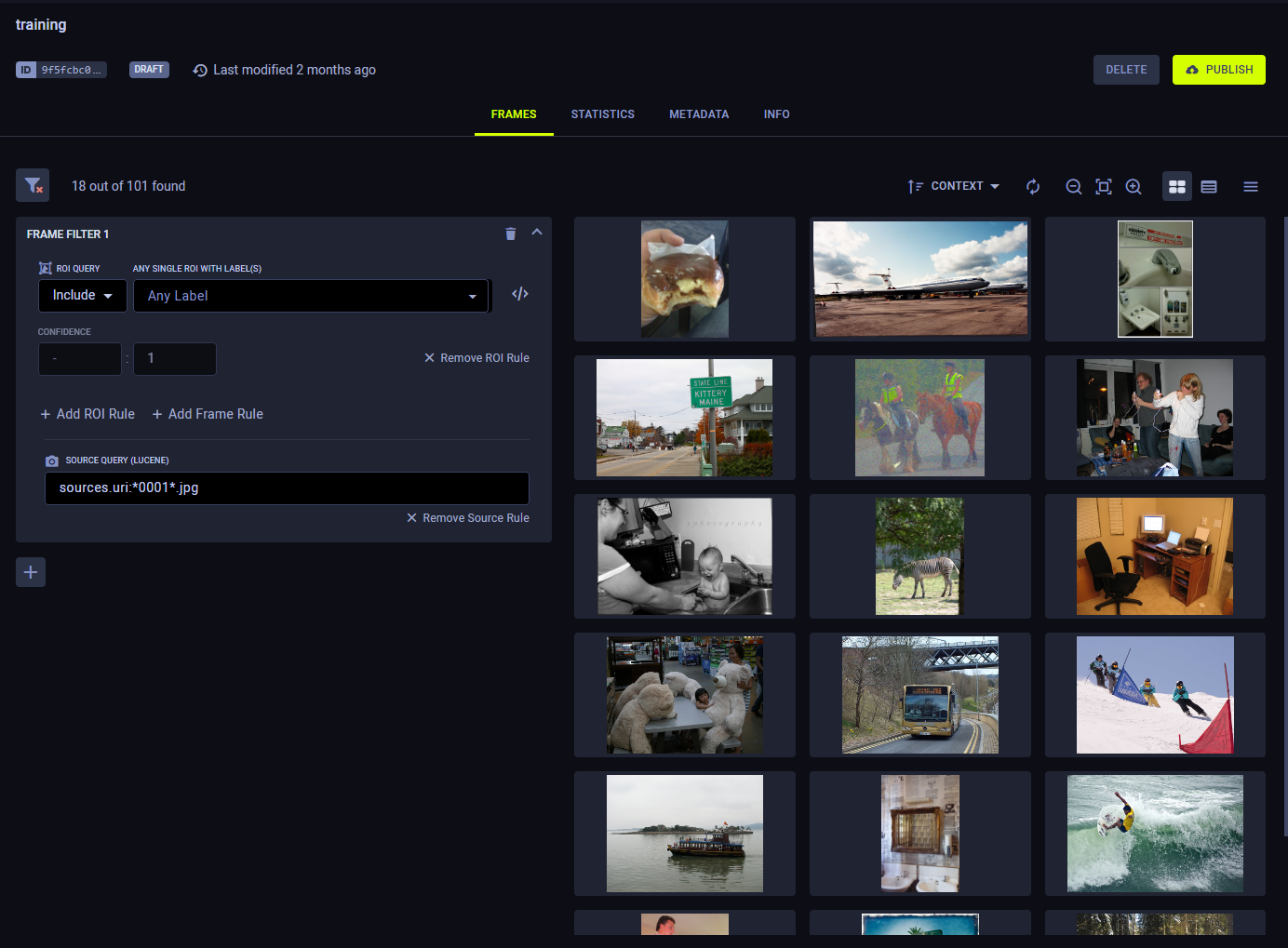Screen dimensions: 1288x948
Task: Open the party people thumbnail
Action: [1155, 418]
